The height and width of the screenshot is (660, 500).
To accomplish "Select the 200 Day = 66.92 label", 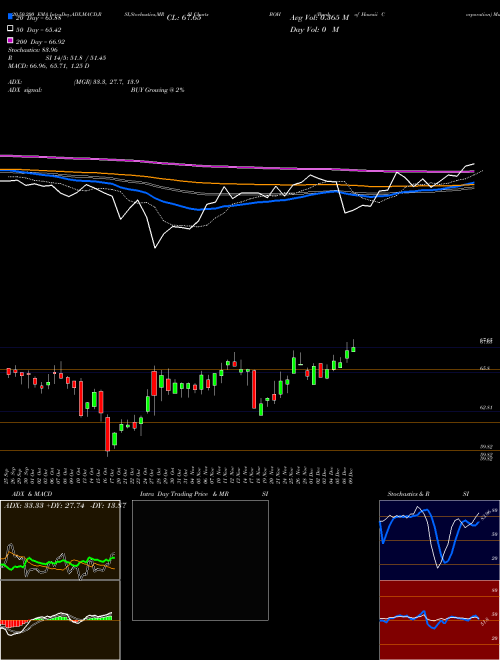I will tap(40, 42).
